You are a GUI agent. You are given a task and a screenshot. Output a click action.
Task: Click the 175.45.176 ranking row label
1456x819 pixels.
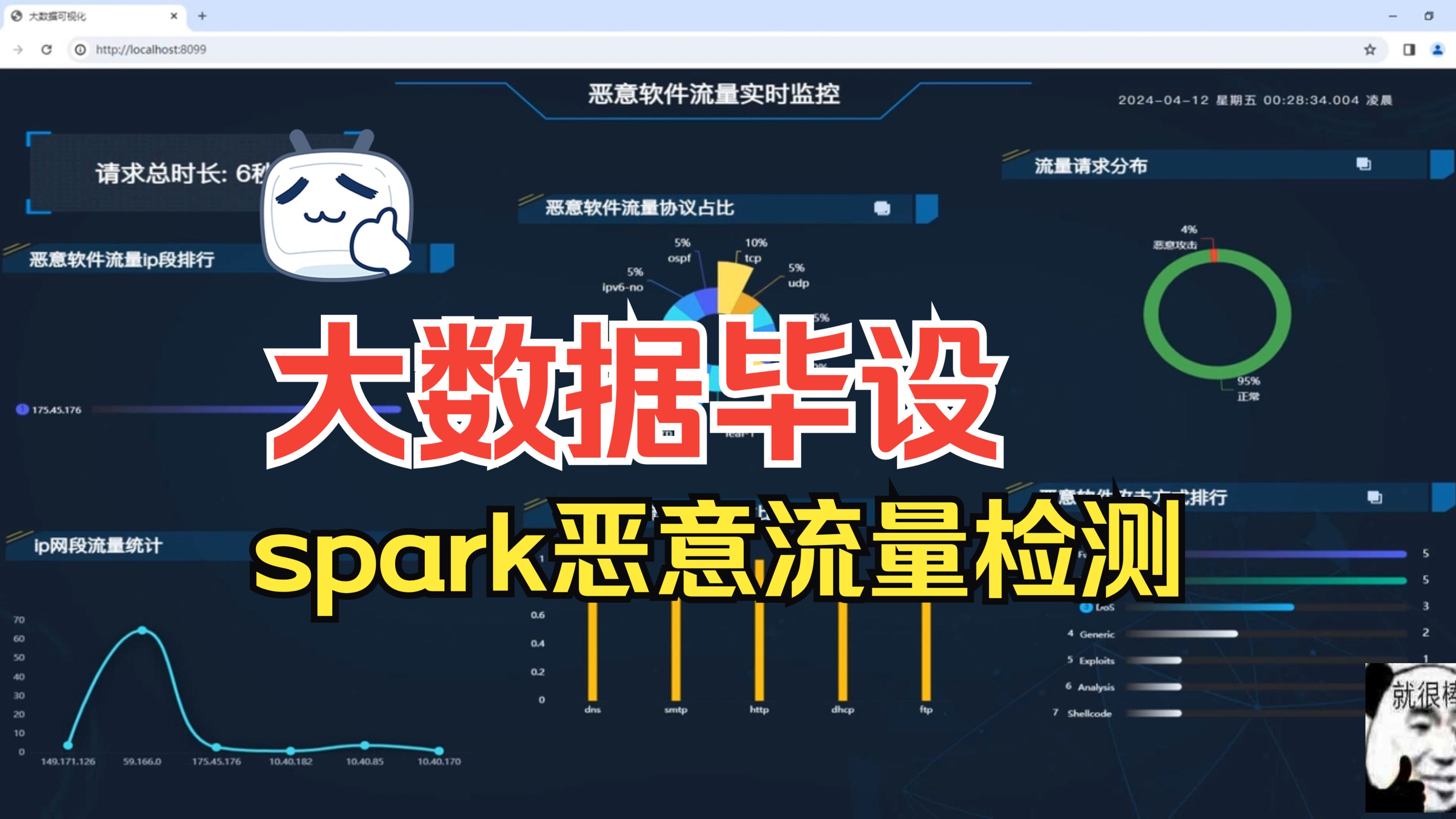56,410
